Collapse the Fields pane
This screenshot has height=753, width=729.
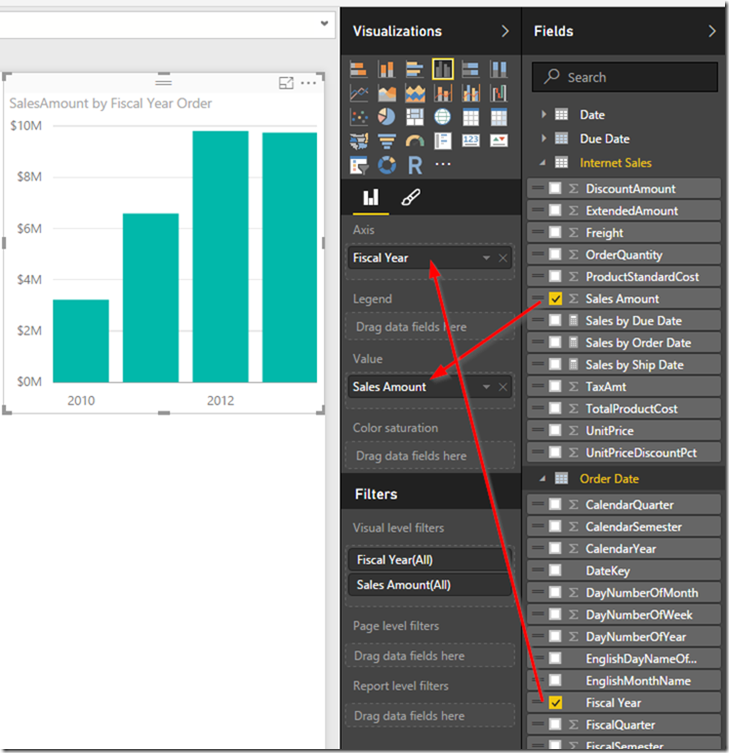(712, 31)
